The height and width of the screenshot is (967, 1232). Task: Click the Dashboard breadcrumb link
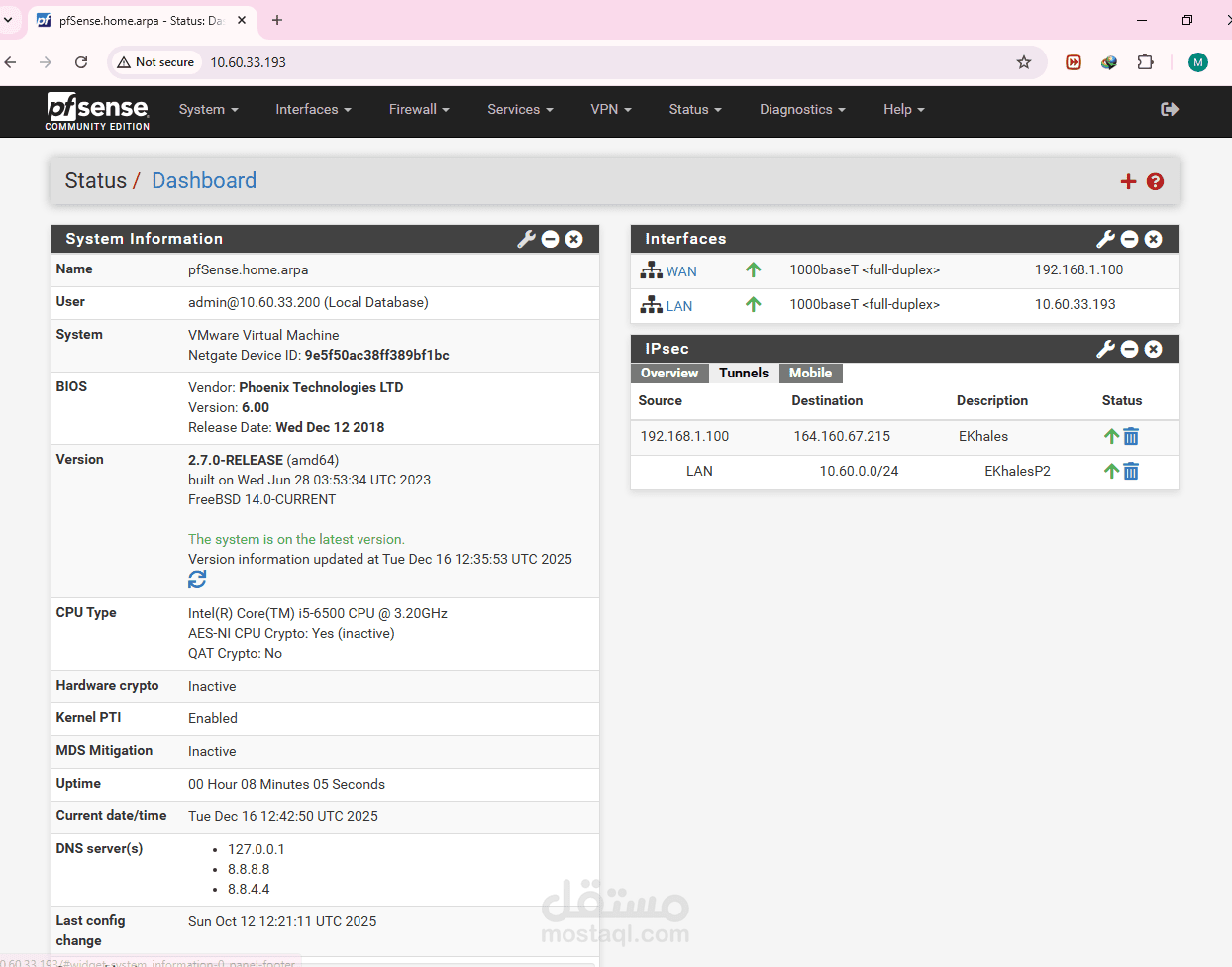(204, 181)
